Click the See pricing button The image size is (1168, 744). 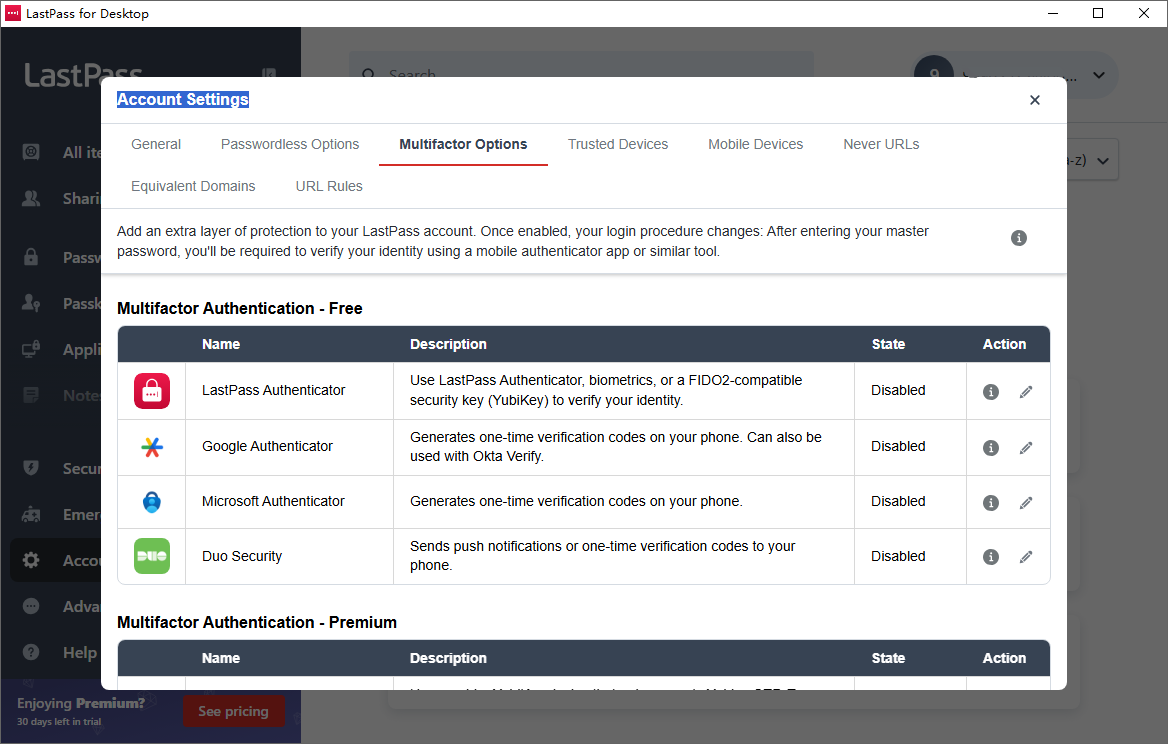(x=233, y=711)
